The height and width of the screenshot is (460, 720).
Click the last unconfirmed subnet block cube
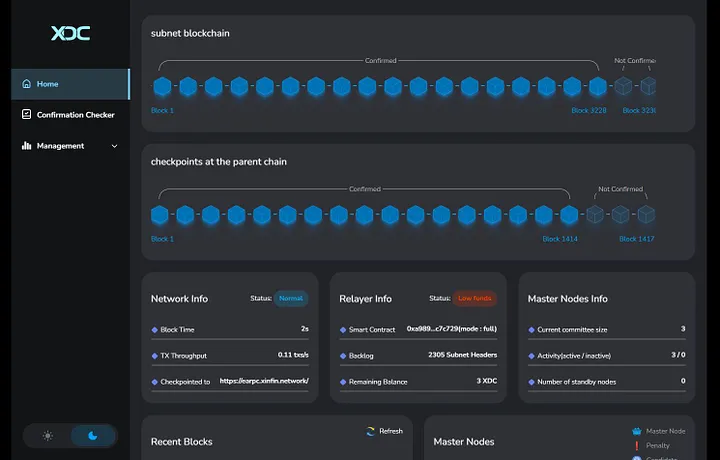point(649,87)
